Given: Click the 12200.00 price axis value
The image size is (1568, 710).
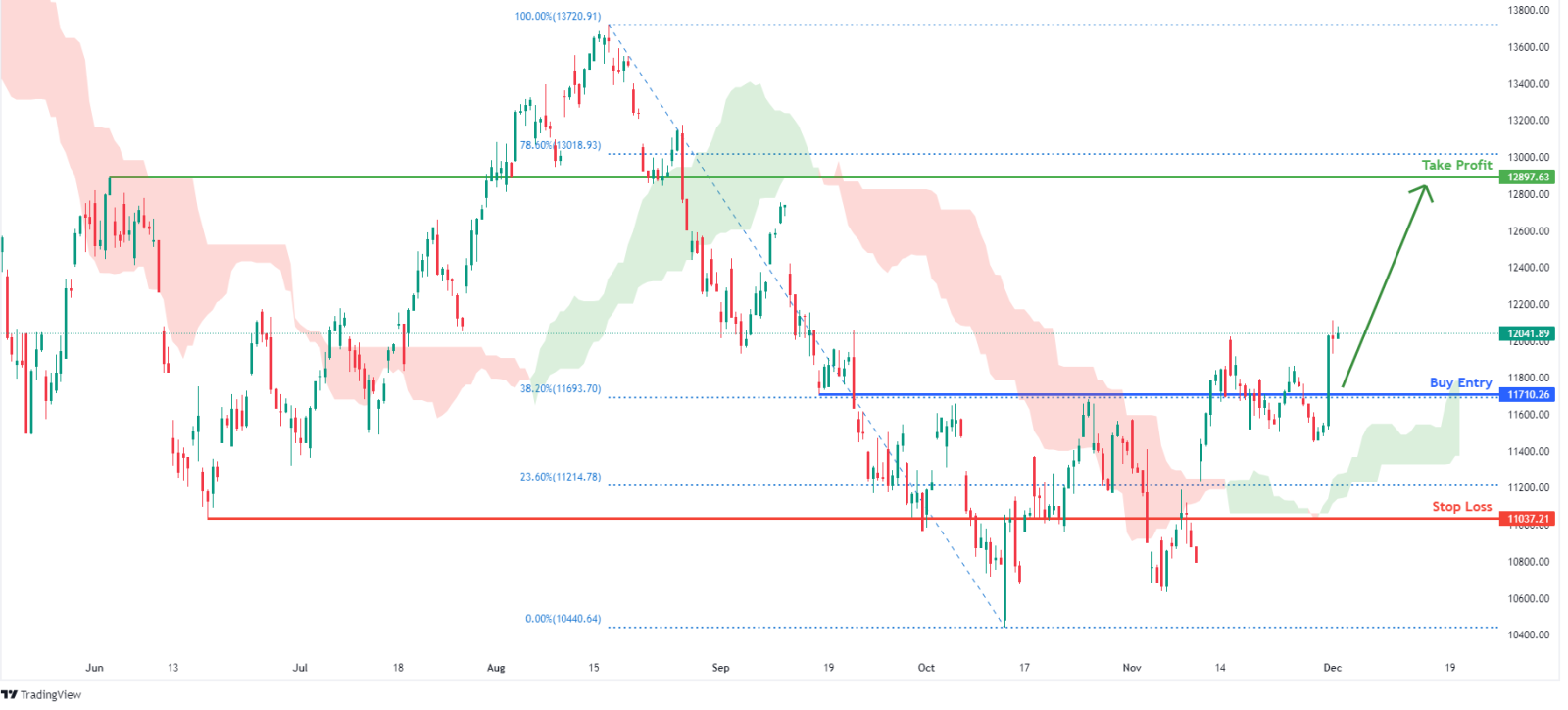Looking at the screenshot, I should point(1529,304).
